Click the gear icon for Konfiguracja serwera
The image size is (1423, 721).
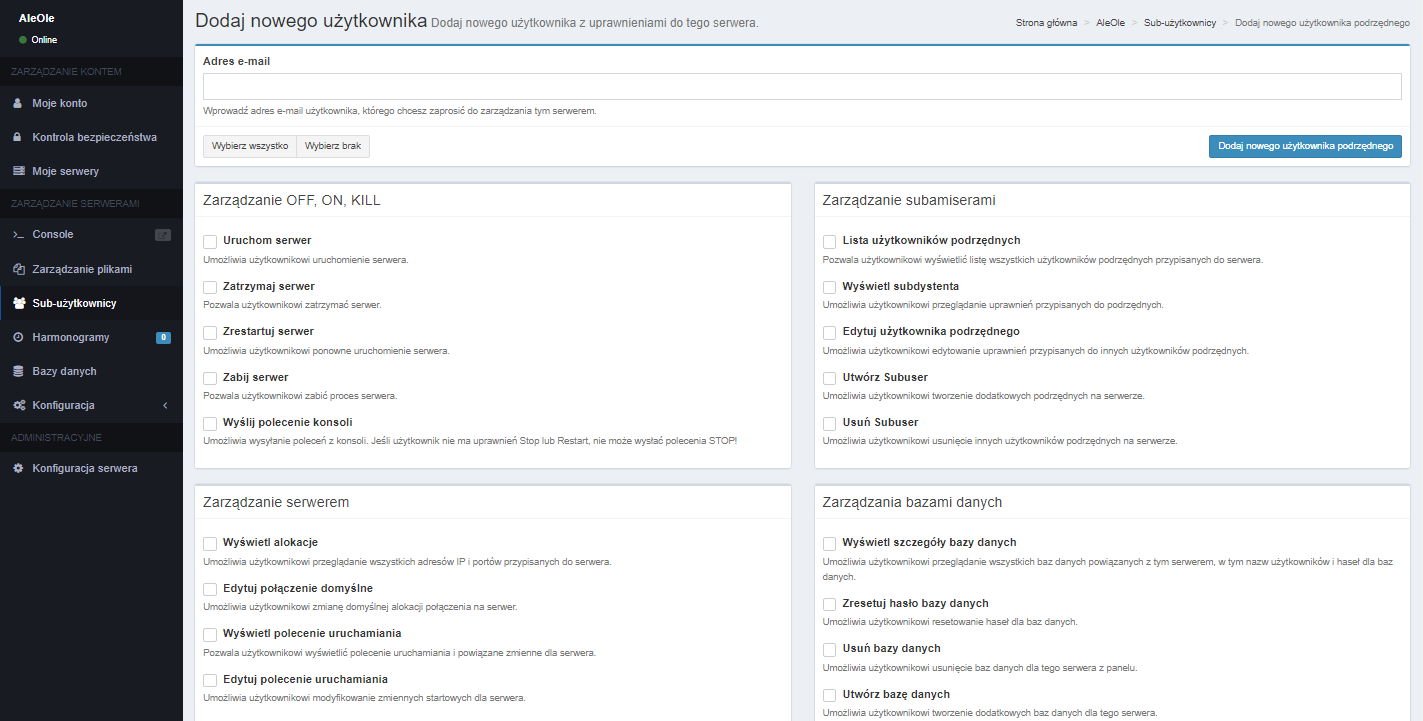(x=18, y=468)
